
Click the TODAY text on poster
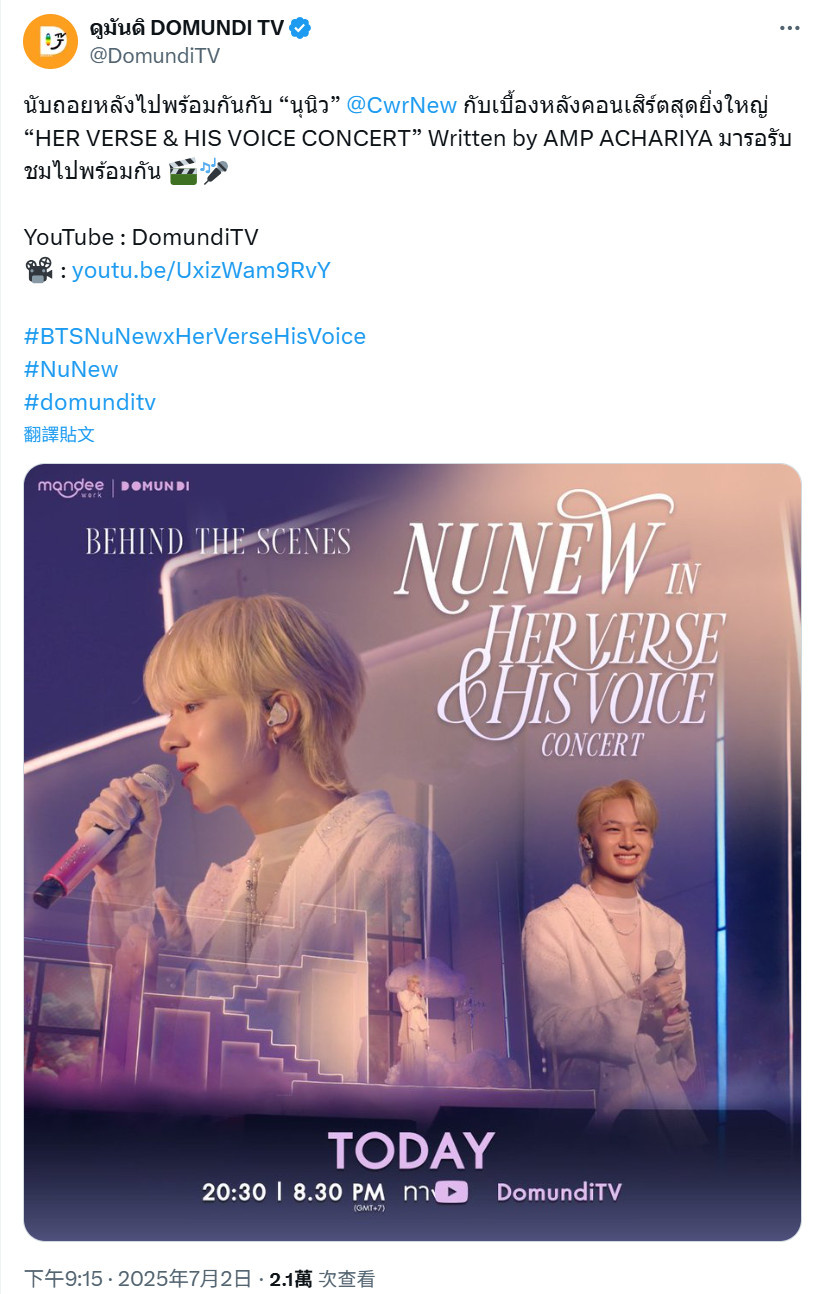[411, 1150]
